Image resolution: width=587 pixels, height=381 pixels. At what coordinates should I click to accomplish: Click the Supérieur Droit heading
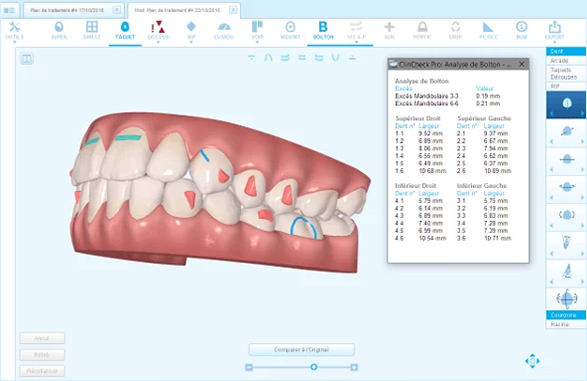[418, 118]
